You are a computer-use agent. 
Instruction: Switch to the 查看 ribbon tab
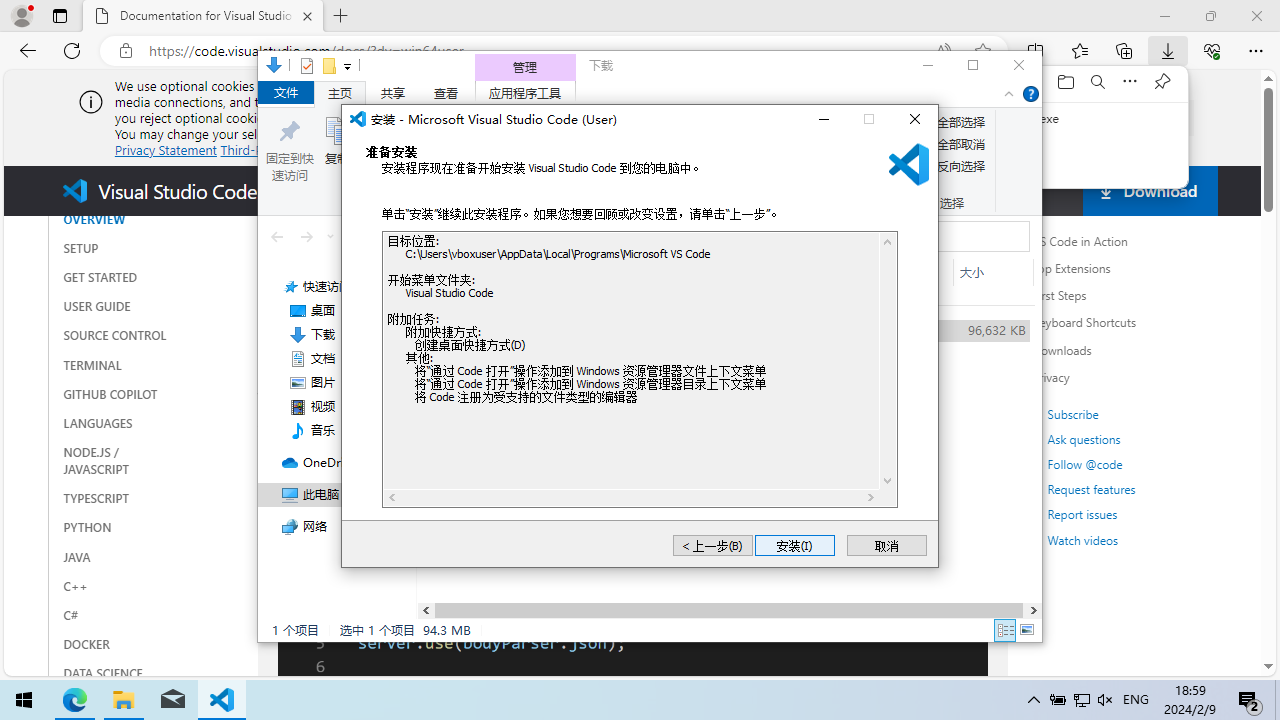(446, 93)
